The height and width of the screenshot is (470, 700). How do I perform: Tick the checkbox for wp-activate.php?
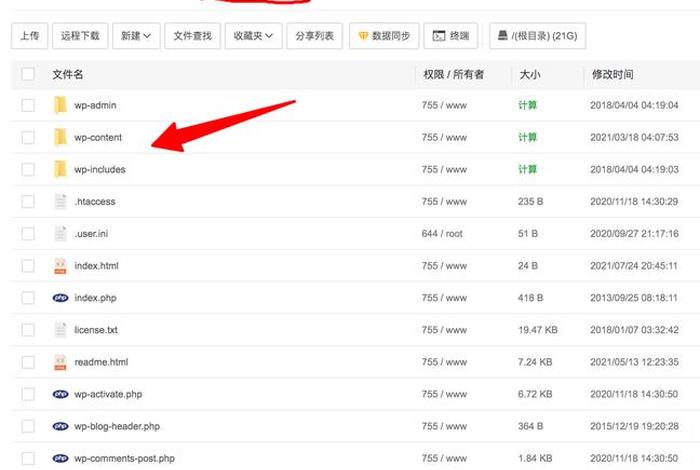(x=28, y=394)
